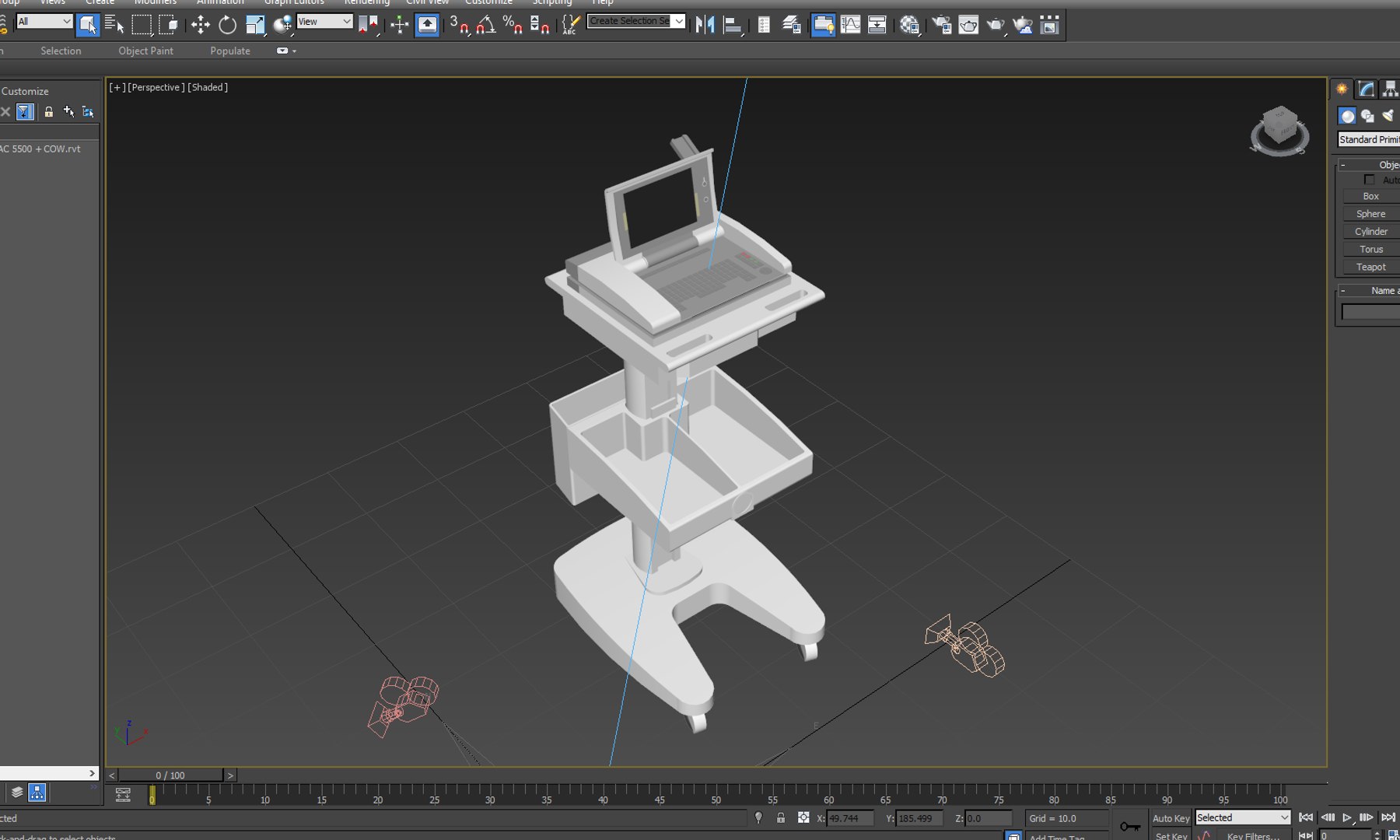1400x840 pixels.
Task: Toggle the Spinner Snap button
Action: pos(539,25)
